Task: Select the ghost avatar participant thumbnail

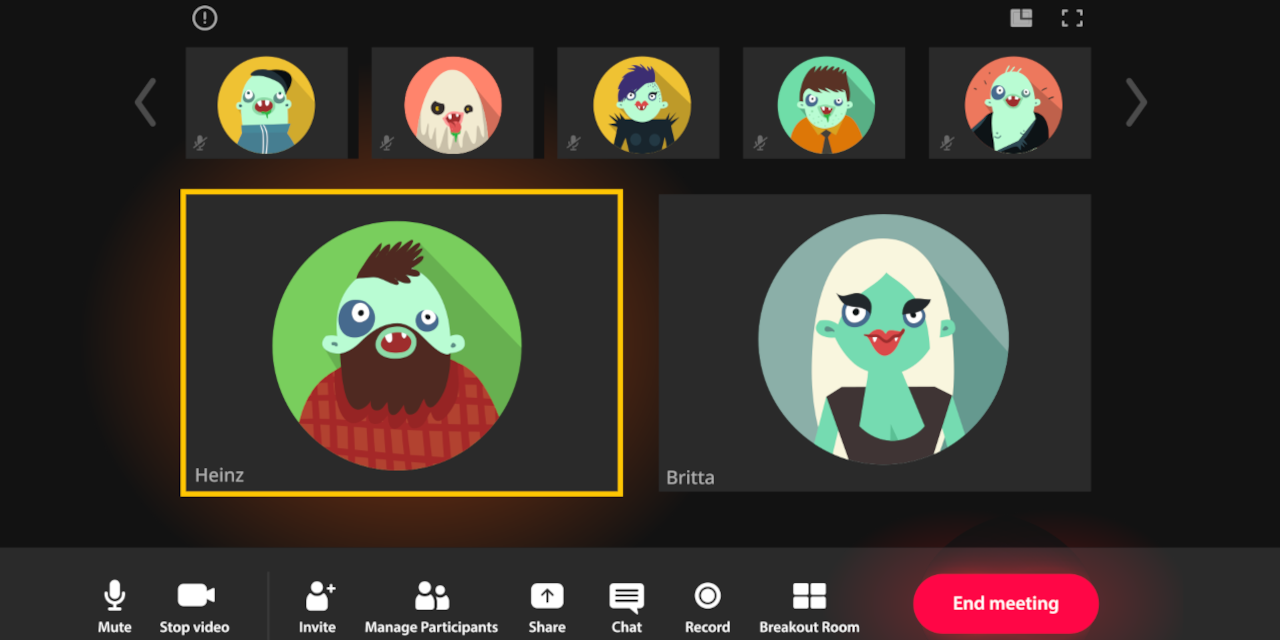Action: point(452,103)
